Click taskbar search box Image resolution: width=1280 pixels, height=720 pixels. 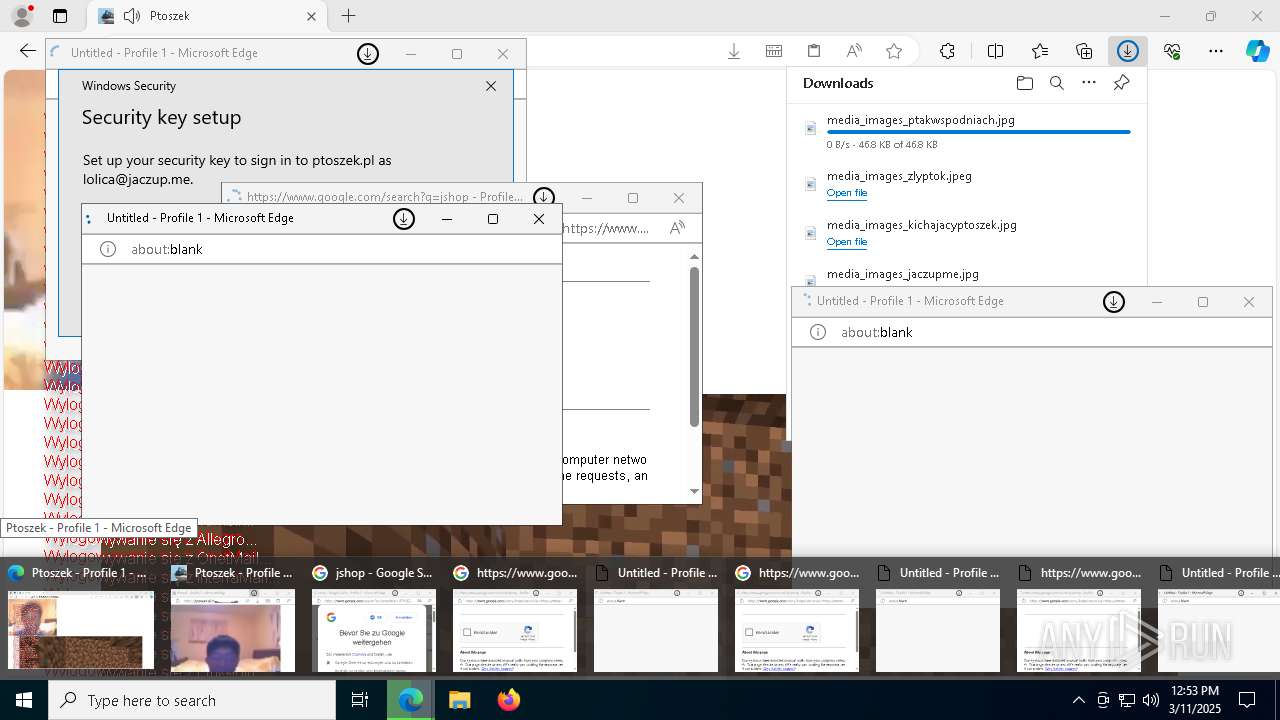coord(192,700)
